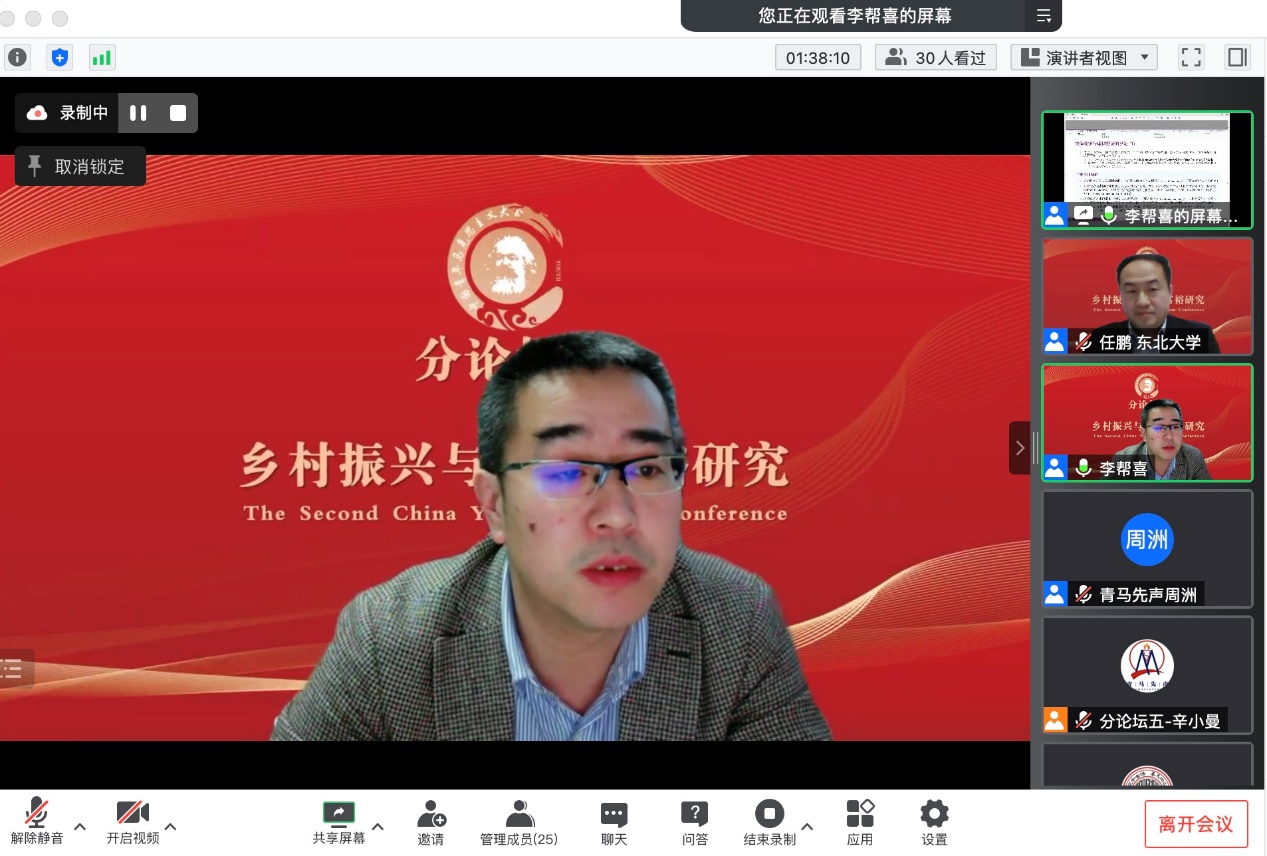Open the encryption shield icon
Screen dimensions: 1267x856
pyautogui.click(x=60, y=57)
